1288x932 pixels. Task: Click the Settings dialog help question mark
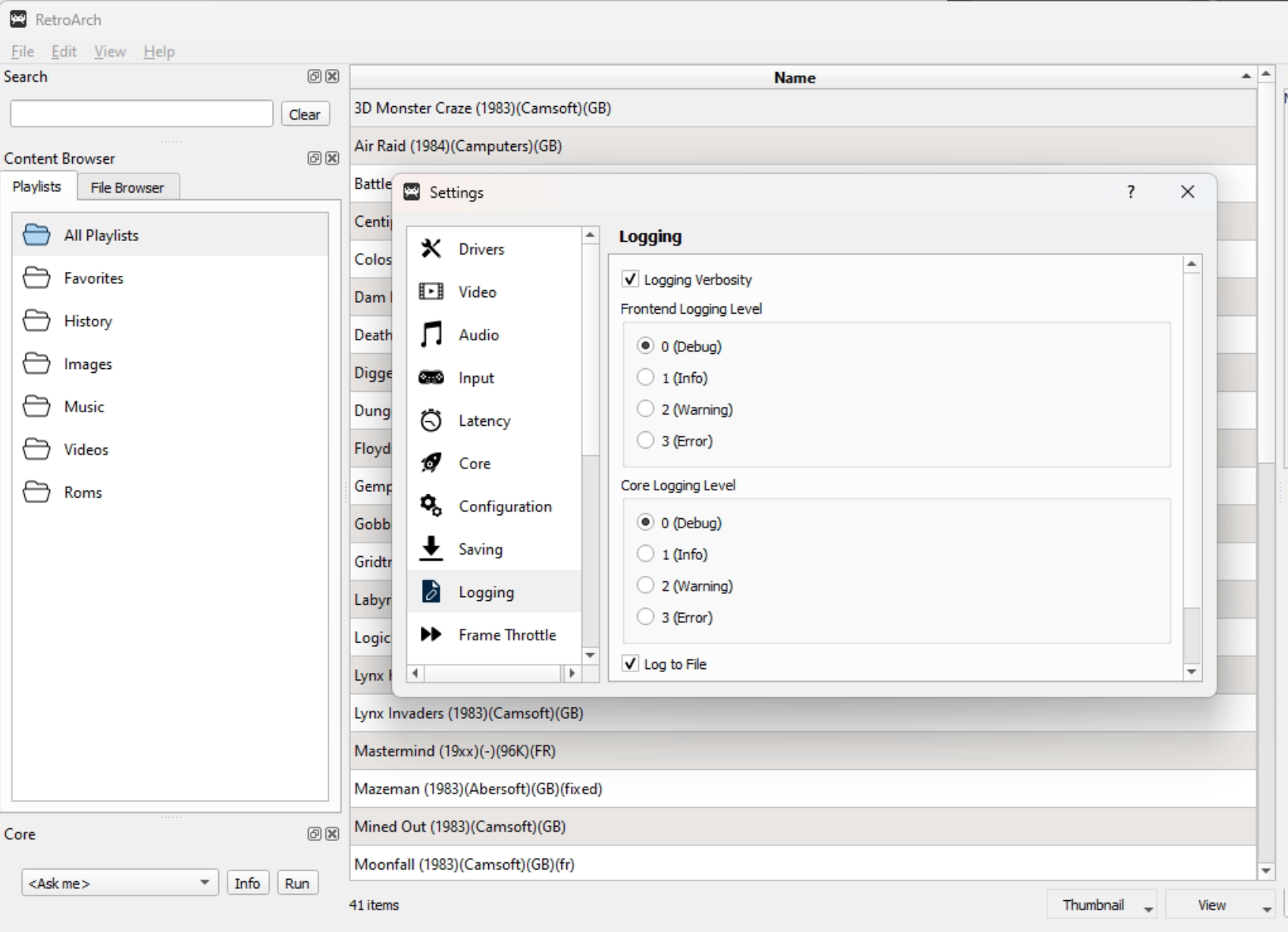click(1130, 192)
